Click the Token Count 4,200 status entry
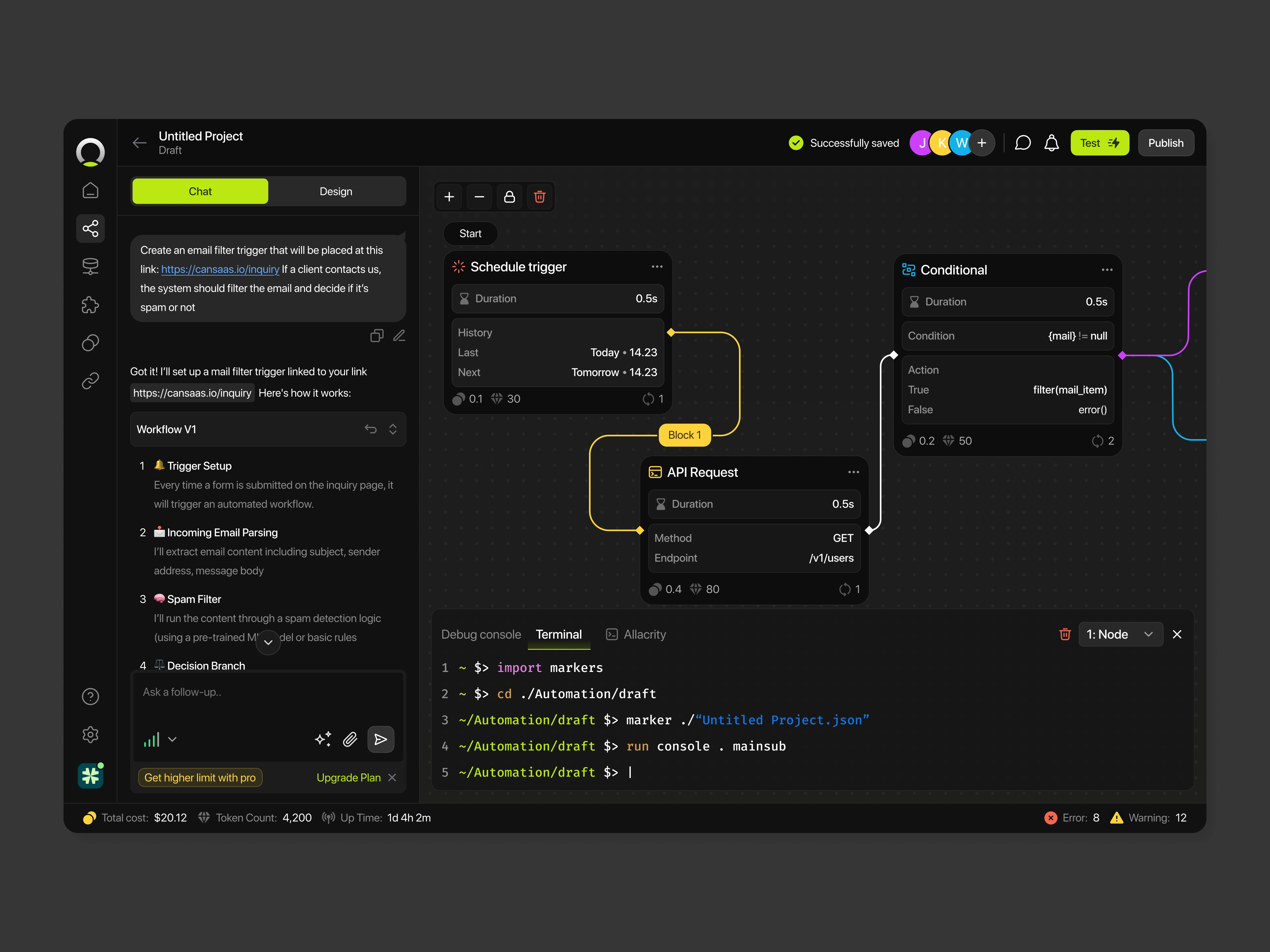 coord(255,818)
